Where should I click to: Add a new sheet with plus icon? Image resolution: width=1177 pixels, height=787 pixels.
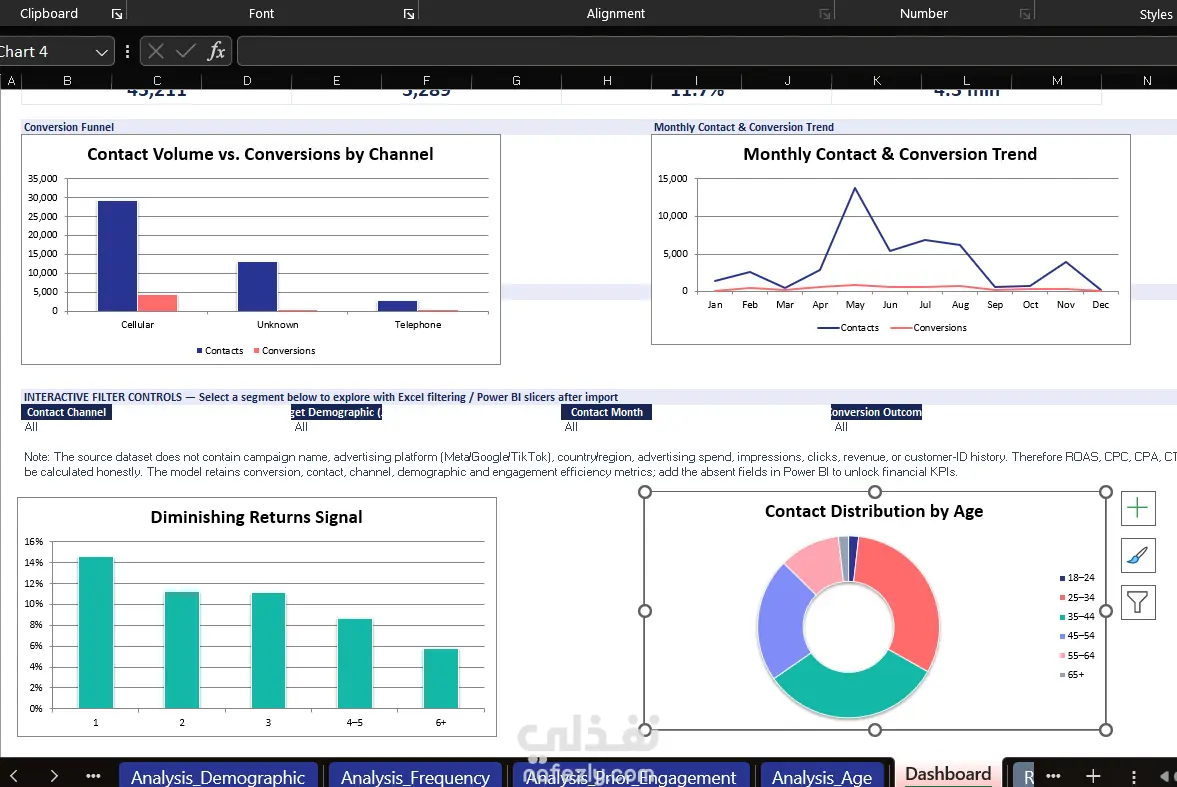tap(1093, 776)
